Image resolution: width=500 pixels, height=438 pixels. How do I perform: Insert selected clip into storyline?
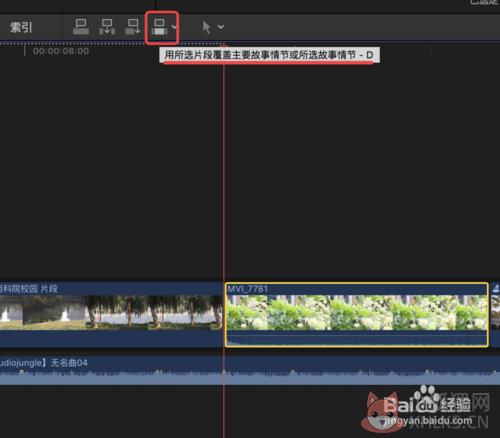[x=107, y=27]
